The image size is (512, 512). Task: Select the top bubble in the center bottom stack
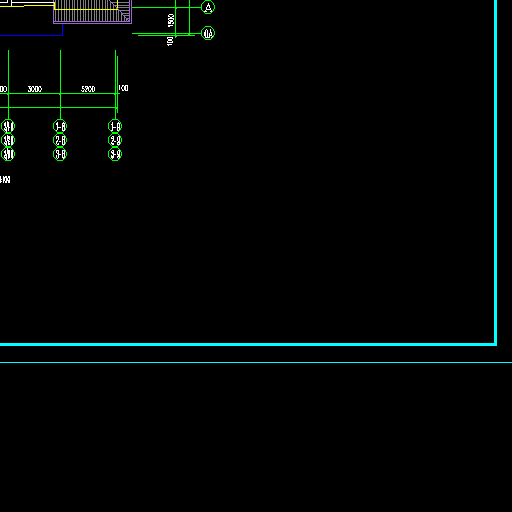point(60,126)
